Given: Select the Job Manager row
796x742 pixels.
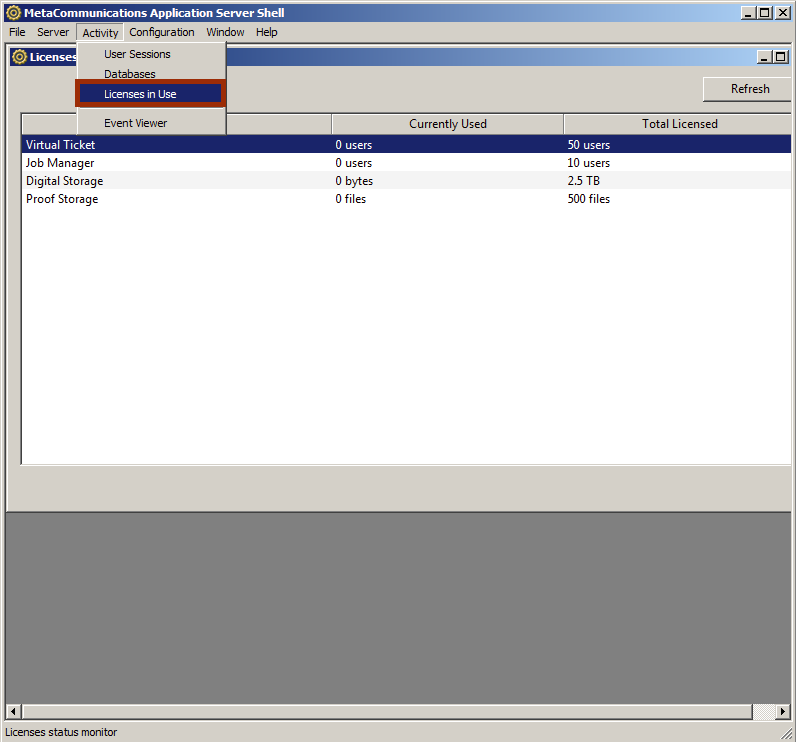Looking at the screenshot, I should [x=406, y=162].
